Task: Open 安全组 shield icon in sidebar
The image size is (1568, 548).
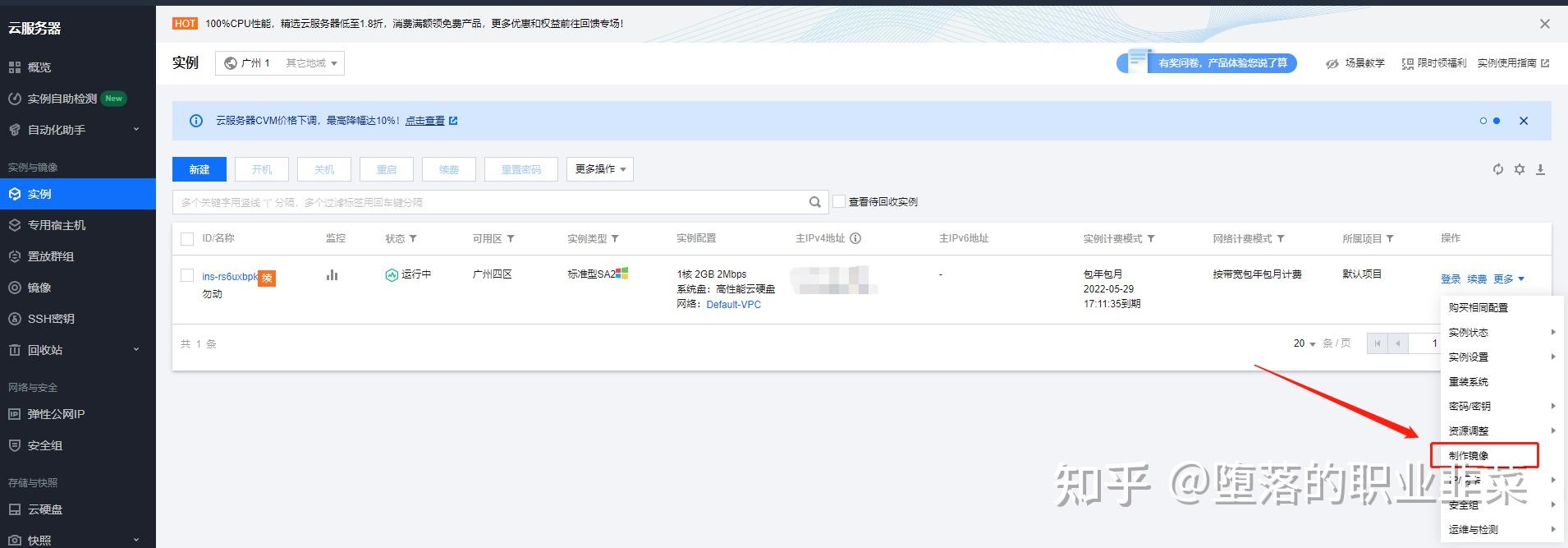Action: [x=15, y=445]
